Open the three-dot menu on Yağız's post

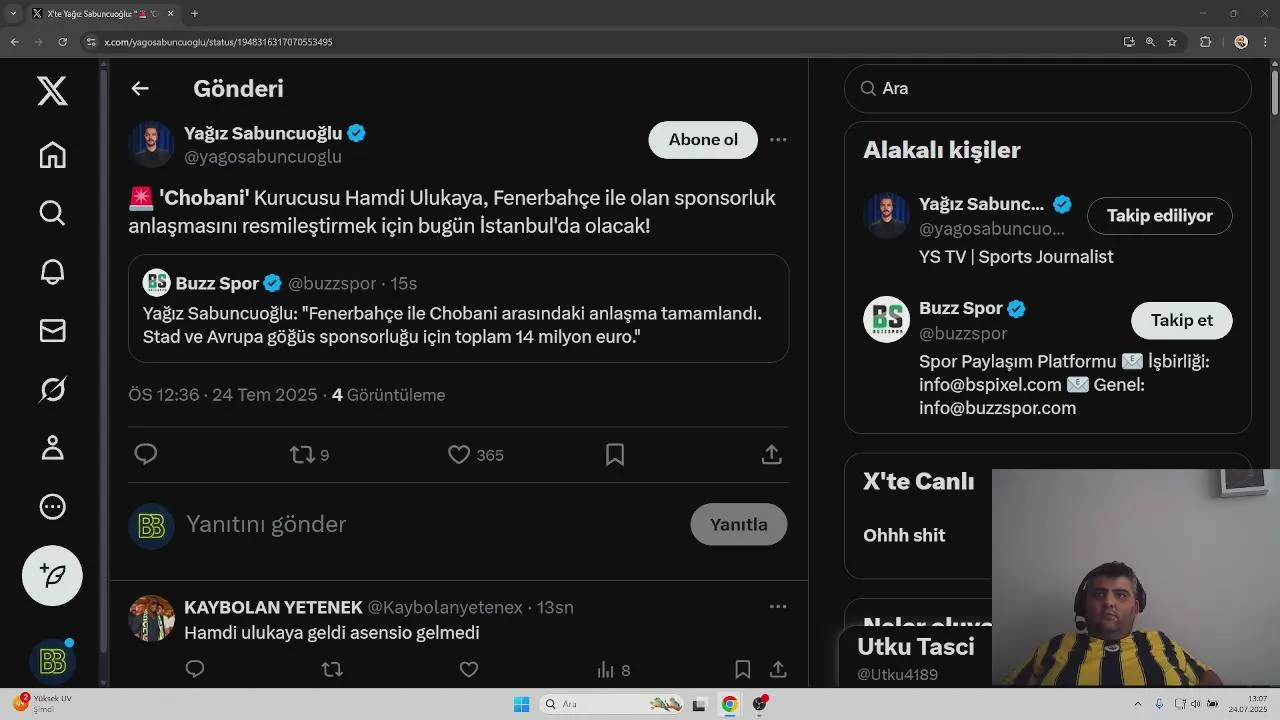778,140
